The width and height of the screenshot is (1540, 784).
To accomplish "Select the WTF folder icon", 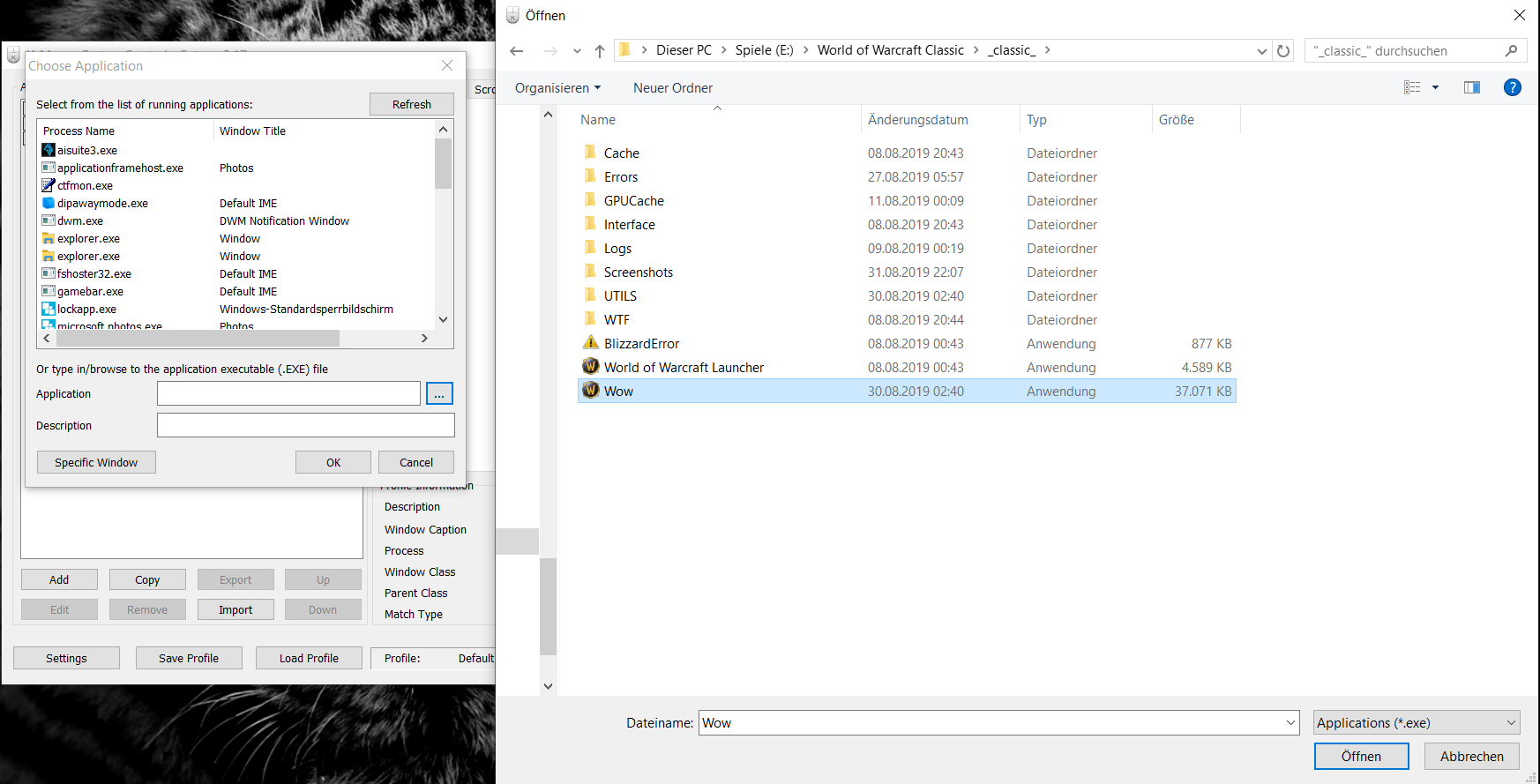I will pyautogui.click(x=591, y=319).
